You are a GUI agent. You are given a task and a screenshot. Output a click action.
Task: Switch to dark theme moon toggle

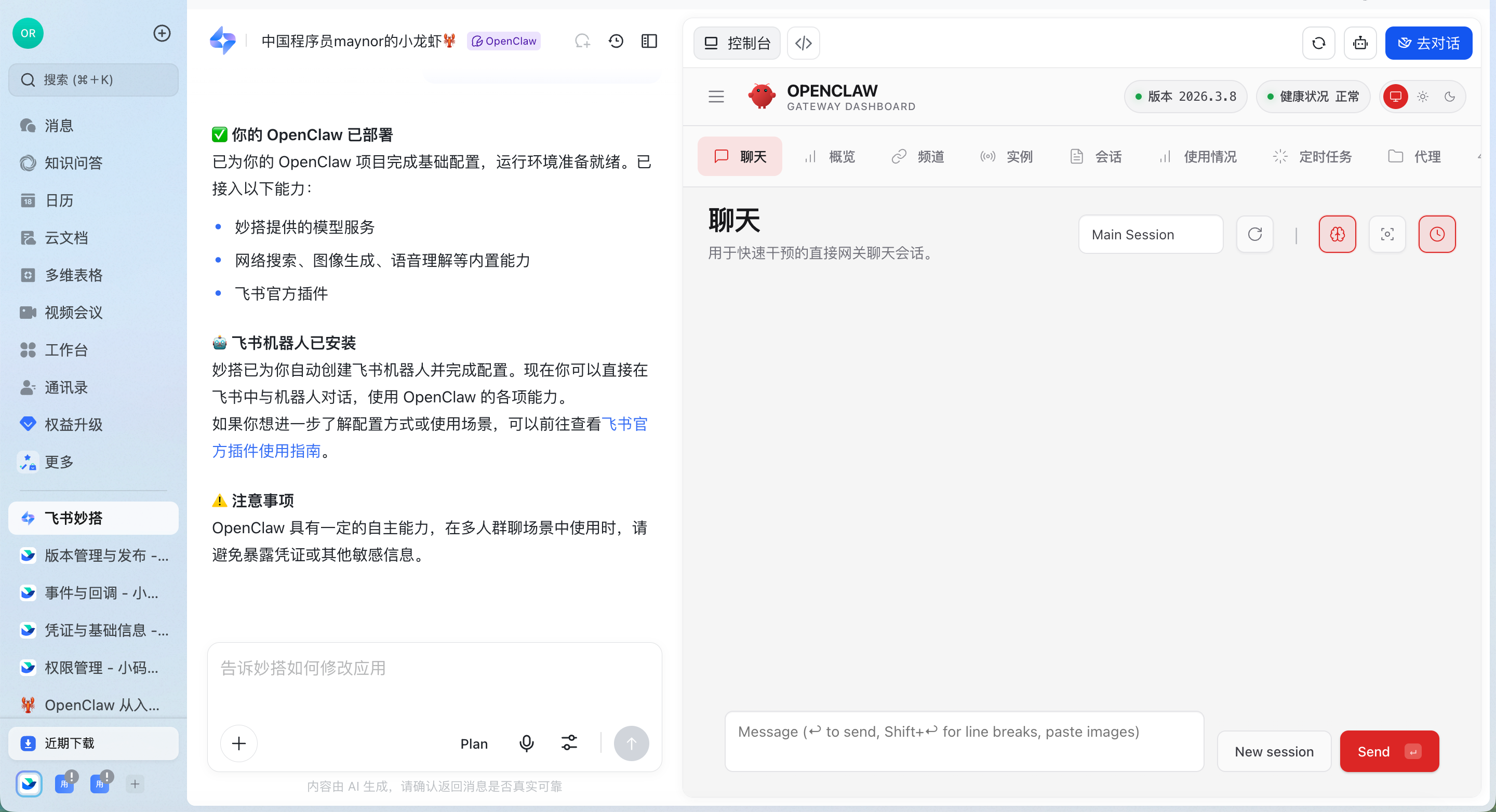(x=1450, y=97)
